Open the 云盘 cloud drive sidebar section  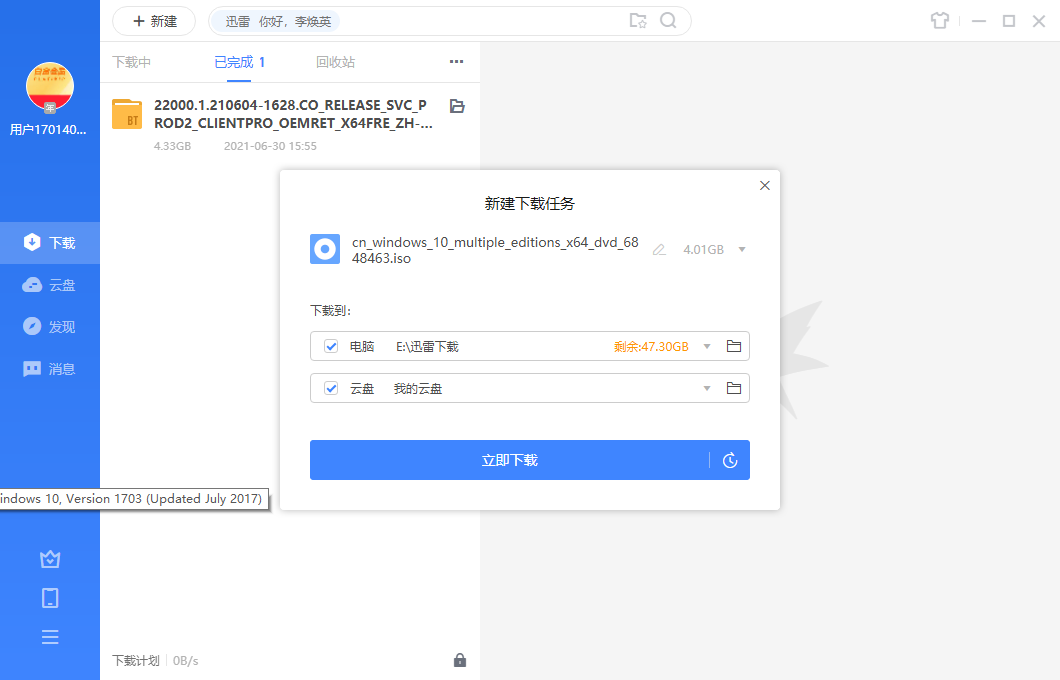pos(50,284)
